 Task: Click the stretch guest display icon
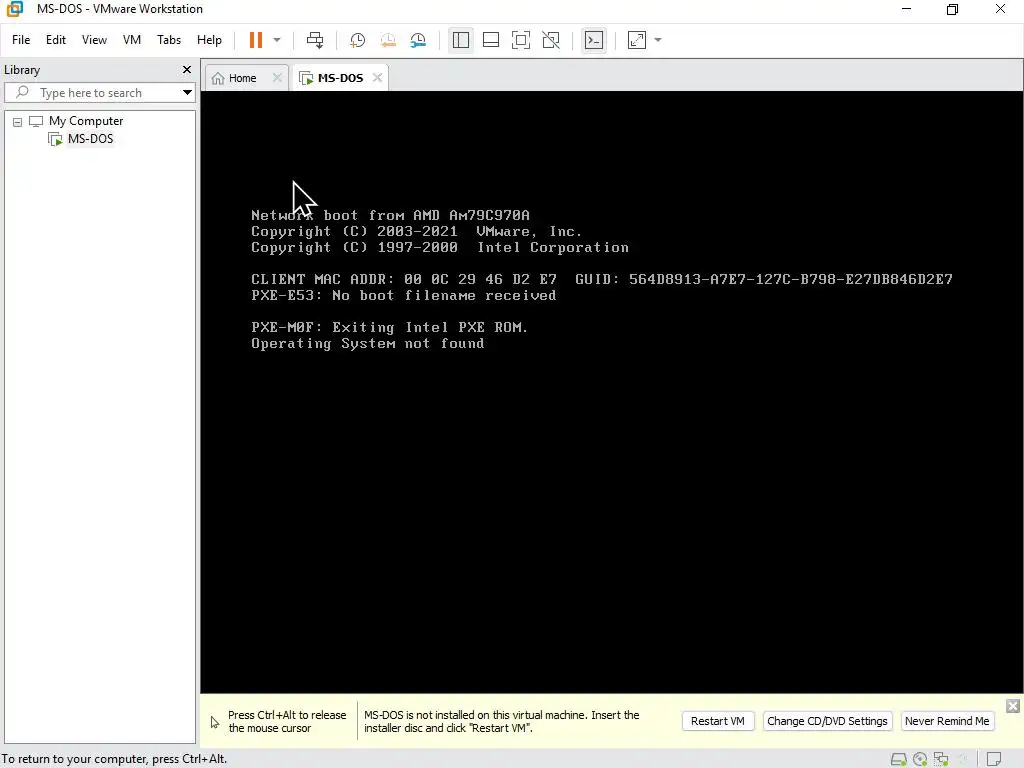tap(637, 40)
